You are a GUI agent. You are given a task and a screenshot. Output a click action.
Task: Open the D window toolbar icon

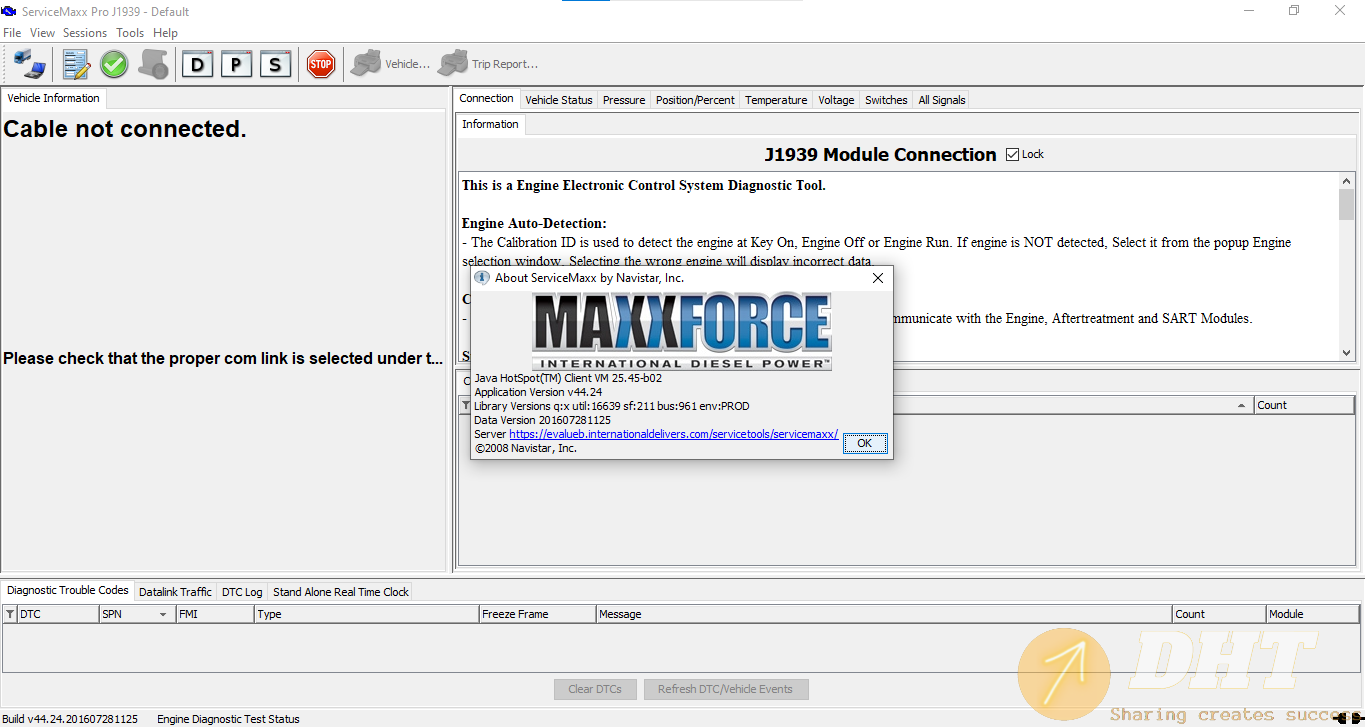tap(197, 64)
